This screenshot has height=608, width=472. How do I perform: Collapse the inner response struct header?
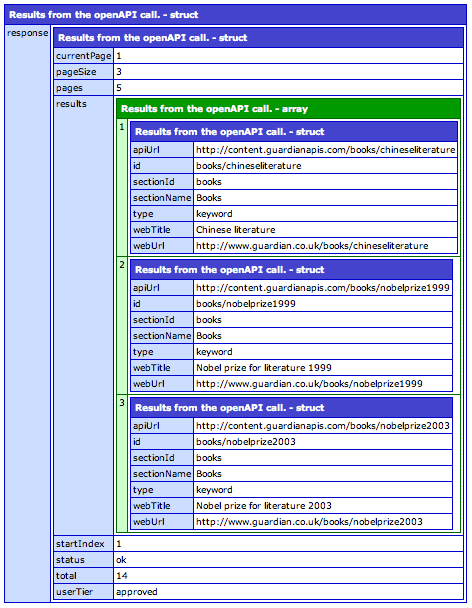pyautogui.click(x=258, y=38)
